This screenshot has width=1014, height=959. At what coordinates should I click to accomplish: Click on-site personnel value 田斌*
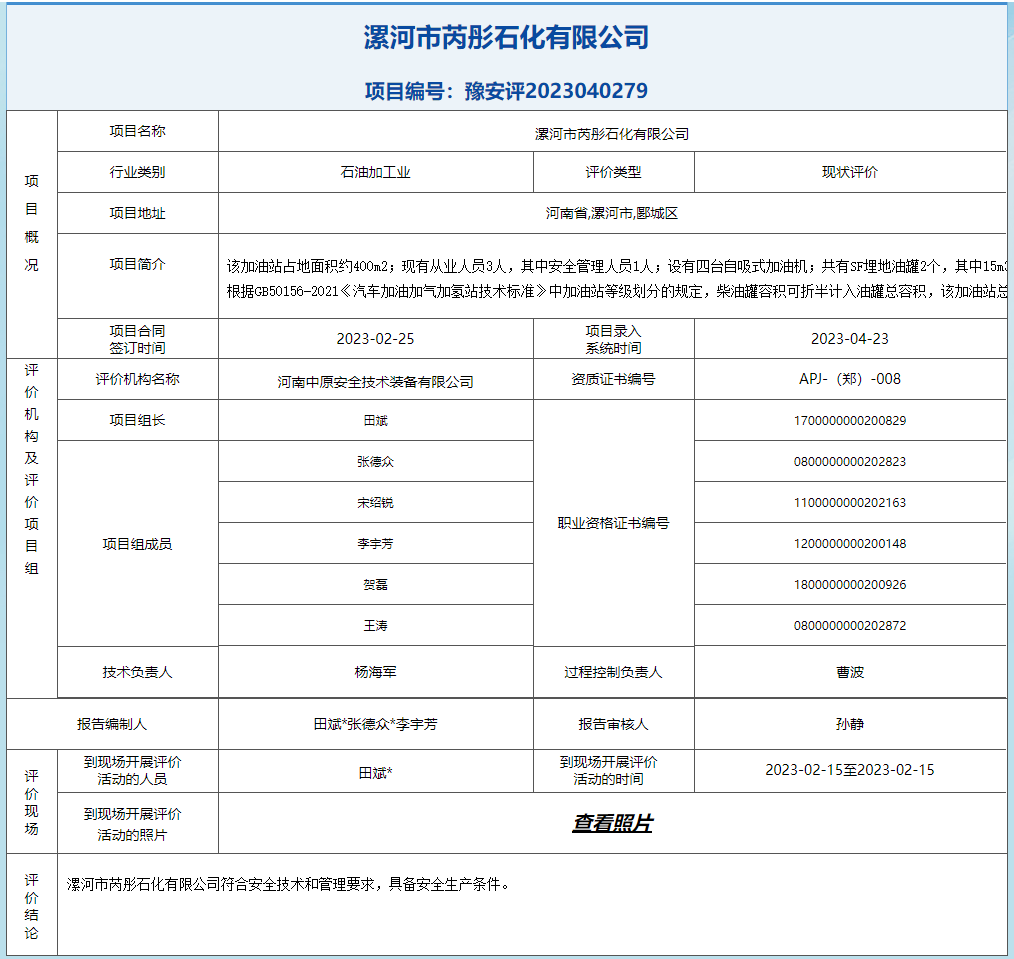point(376,773)
